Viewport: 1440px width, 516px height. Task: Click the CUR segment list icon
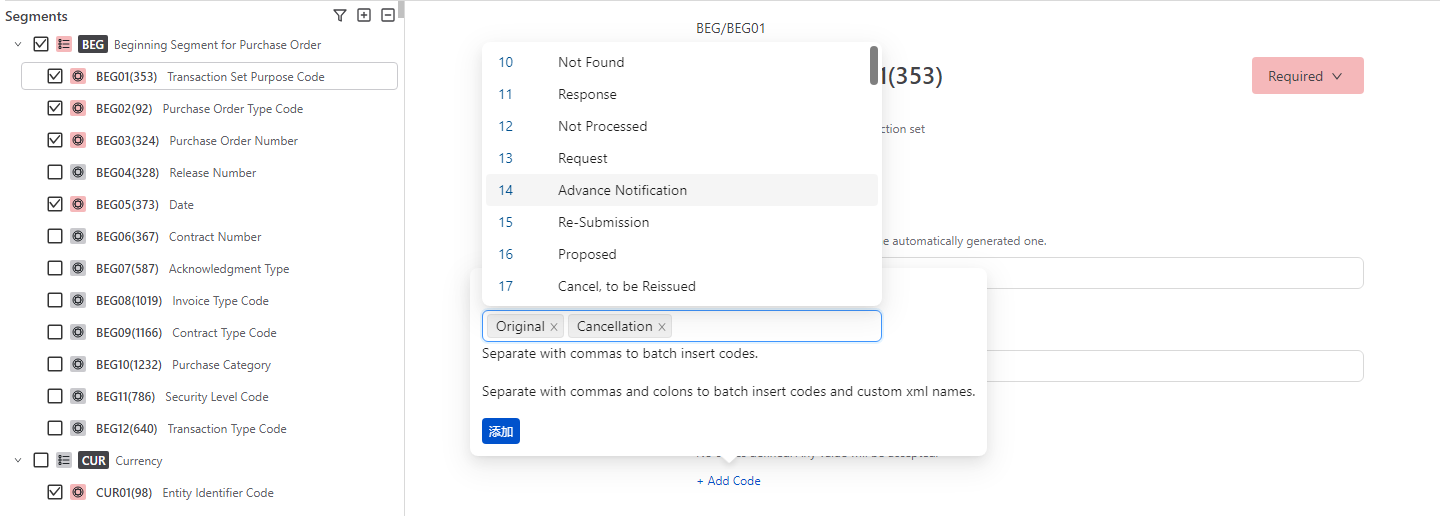pyautogui.click(x=64, y=460)
